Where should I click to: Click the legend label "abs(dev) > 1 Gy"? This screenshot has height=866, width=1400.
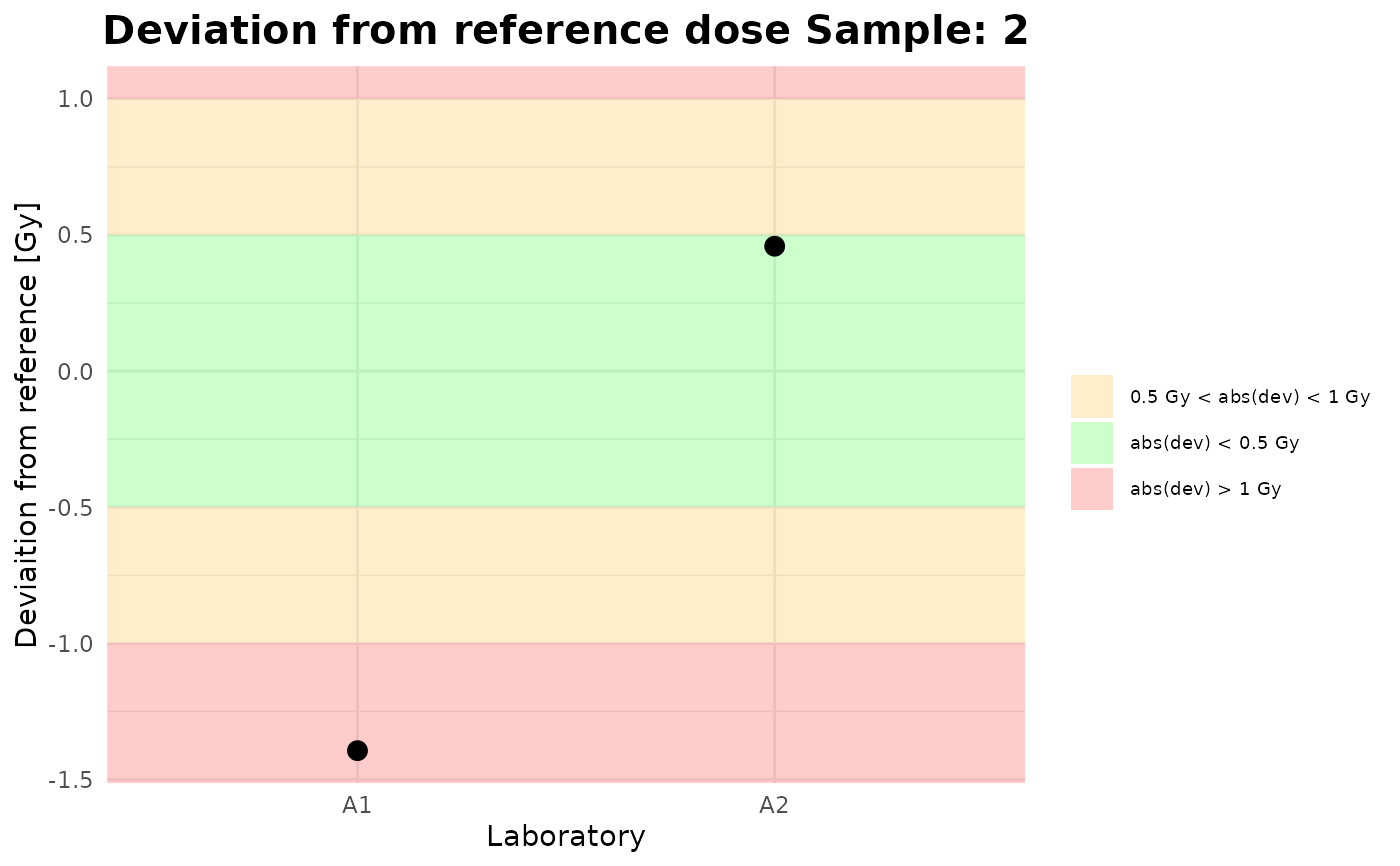click(1205, 489)
